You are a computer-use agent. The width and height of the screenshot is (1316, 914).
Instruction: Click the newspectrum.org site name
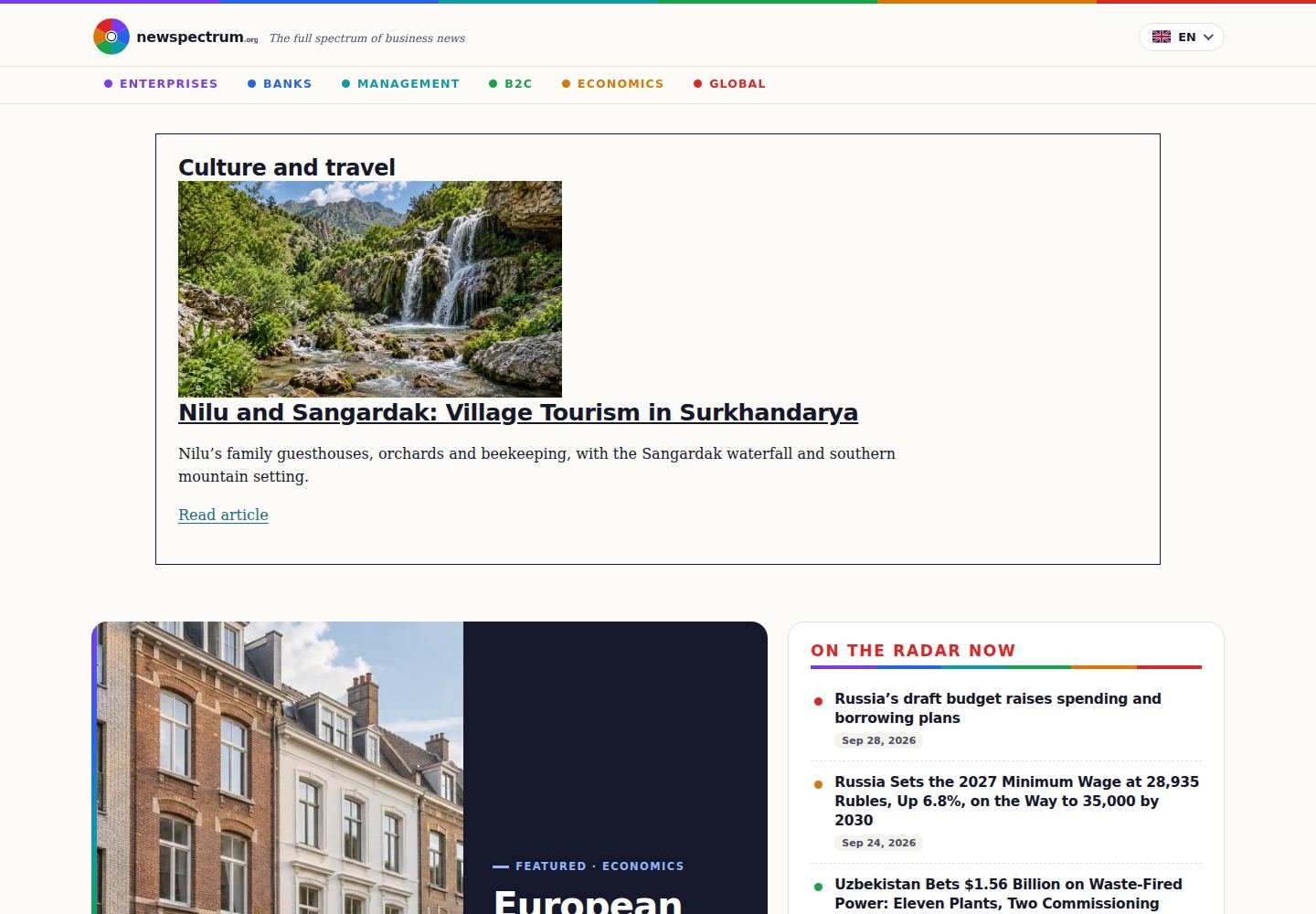[x=196, y=37]
